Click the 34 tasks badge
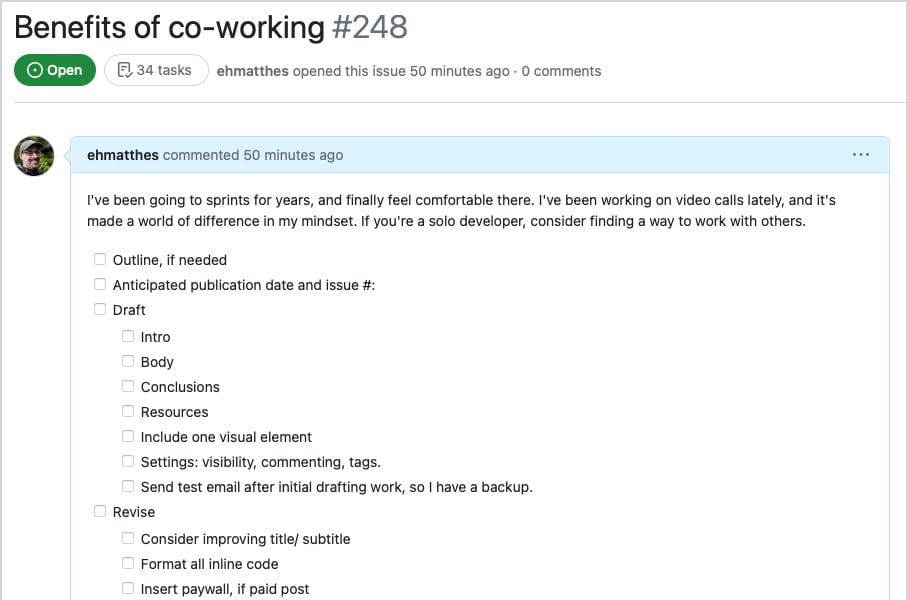This screenshot has width=908, height=600. click(x=156, y=70)
